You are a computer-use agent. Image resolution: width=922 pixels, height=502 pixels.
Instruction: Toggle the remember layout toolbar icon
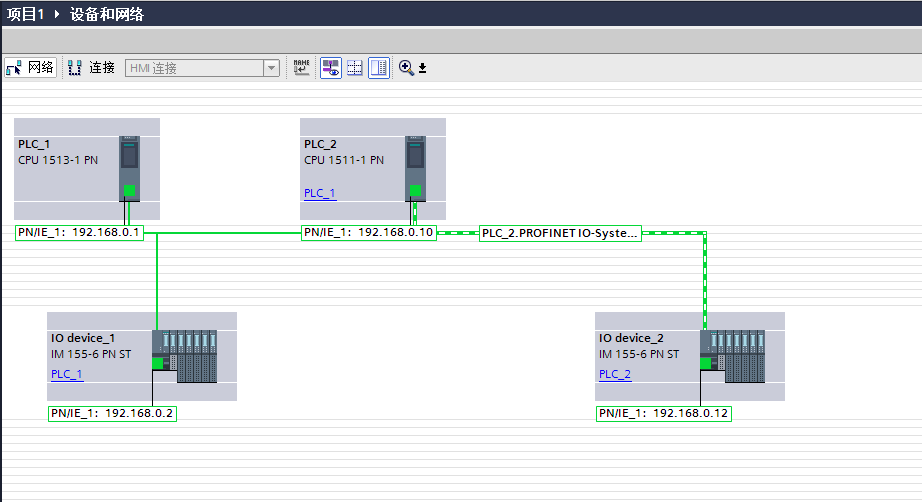[379, 68]
